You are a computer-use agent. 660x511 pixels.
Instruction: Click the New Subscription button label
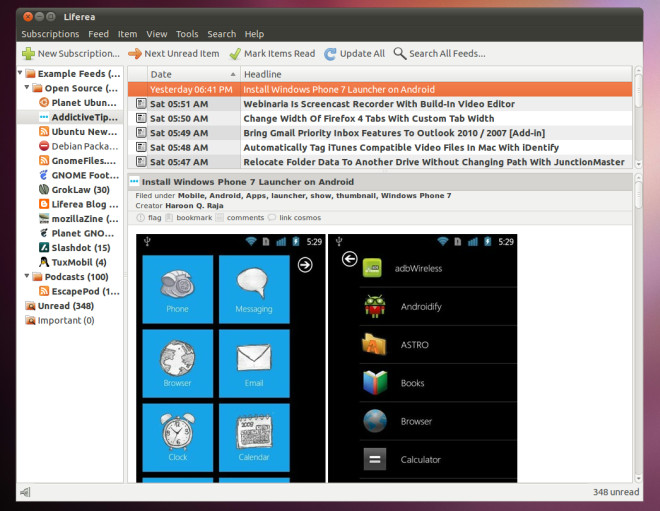pyautogui.click(x=79, y=53)
